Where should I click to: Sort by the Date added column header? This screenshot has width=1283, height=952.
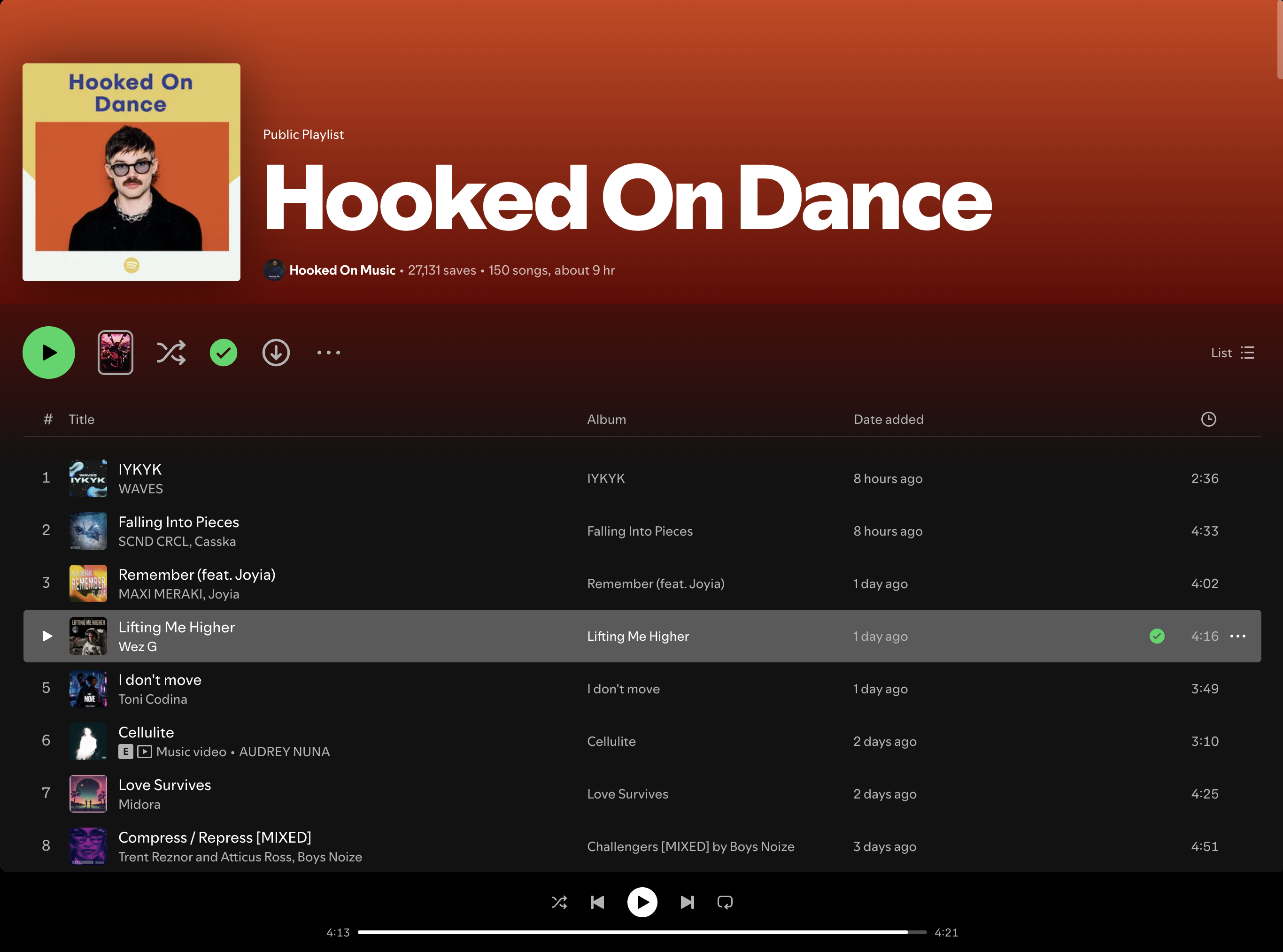pos(888,420)
